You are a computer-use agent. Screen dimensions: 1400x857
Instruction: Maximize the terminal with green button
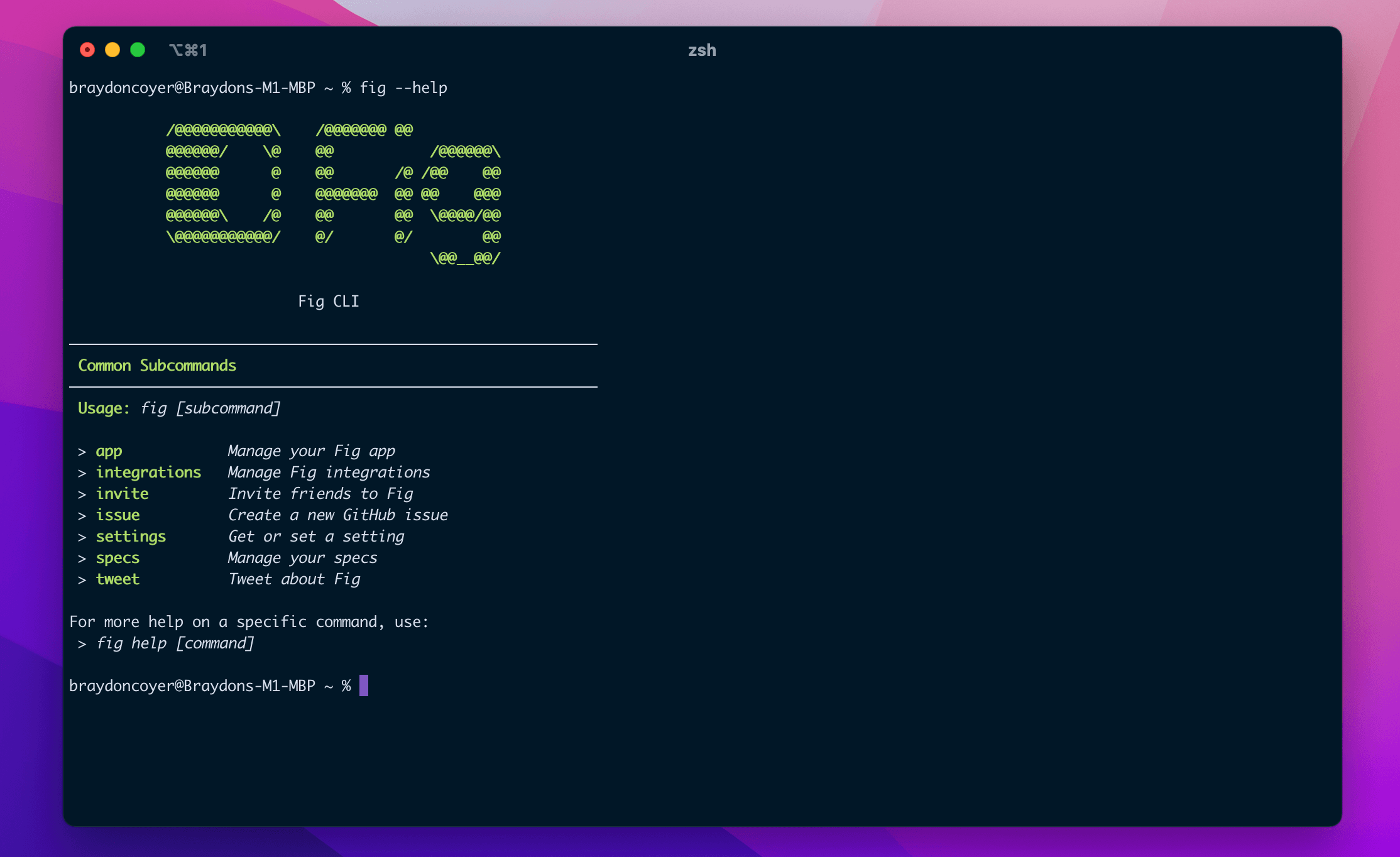tap(138, 50)
